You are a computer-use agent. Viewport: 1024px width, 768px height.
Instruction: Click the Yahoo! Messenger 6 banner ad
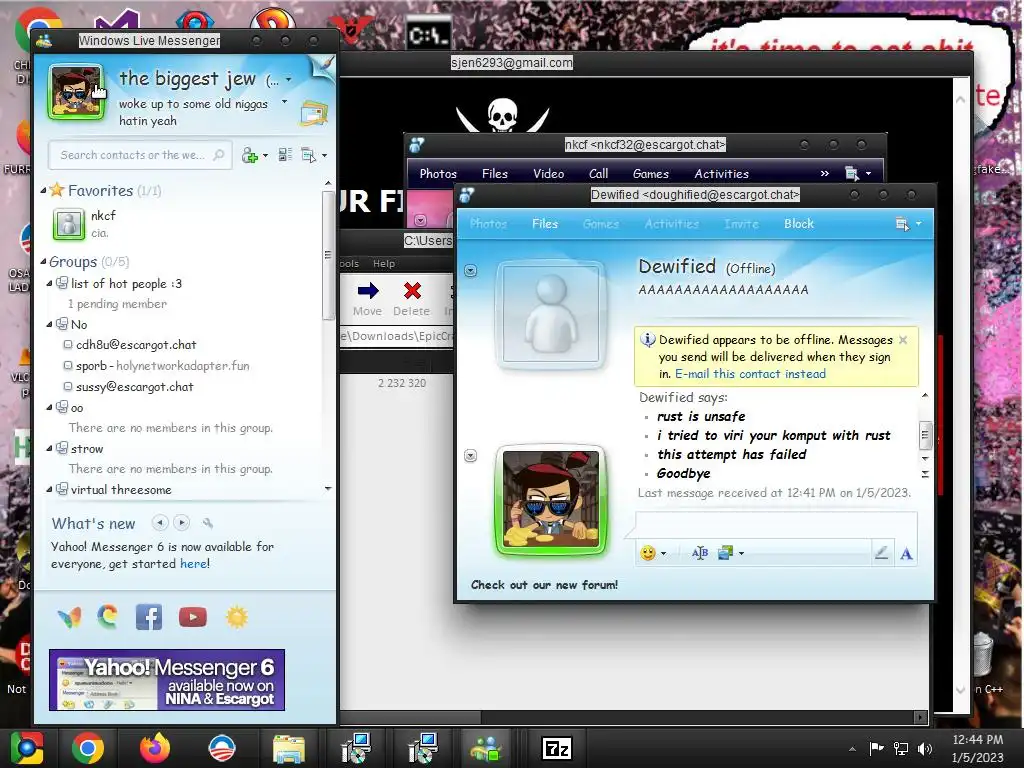167,680
